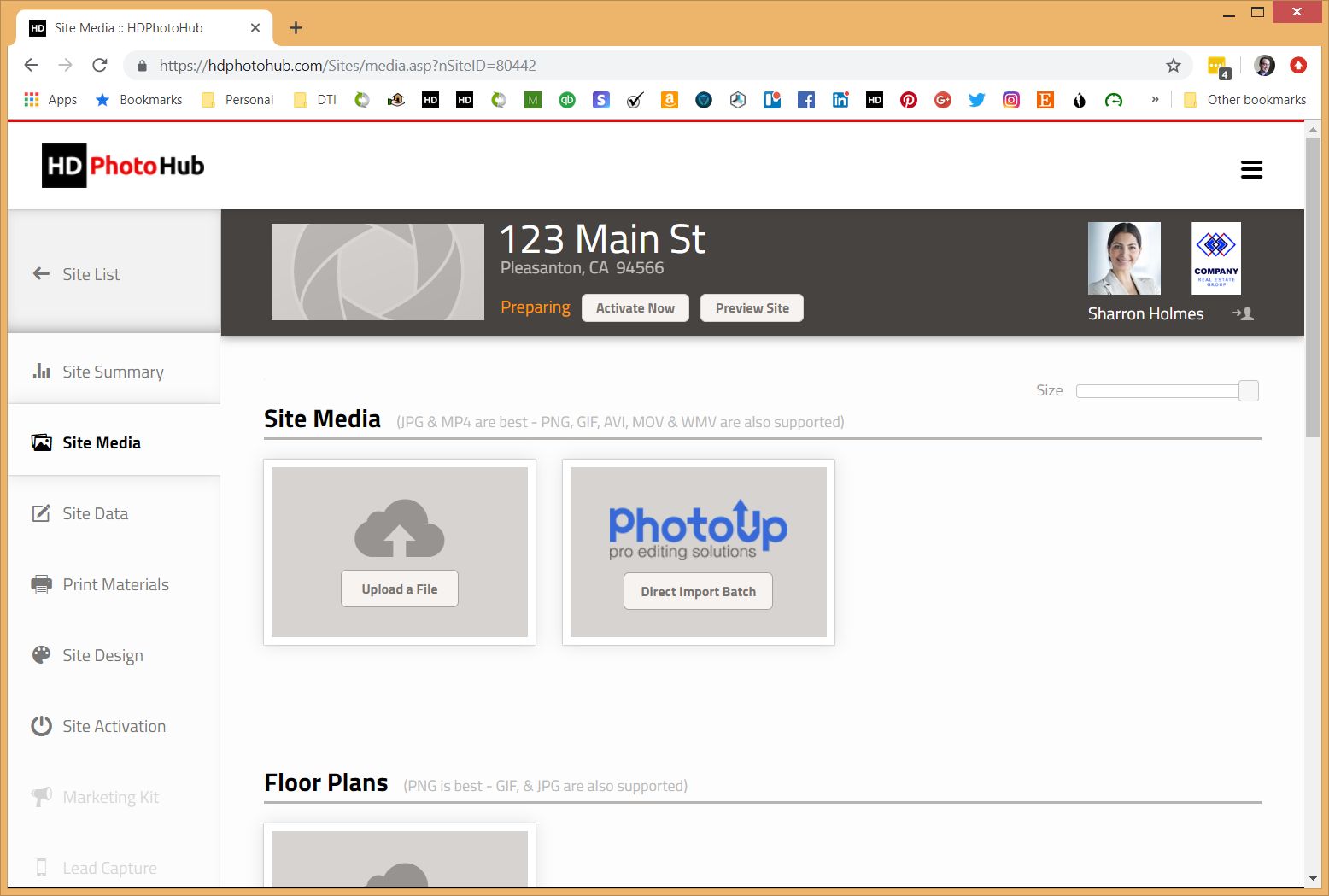Open the Twitter bookmark icon
The width and height of the screenshot is (1329, 896).
[977, 100]
